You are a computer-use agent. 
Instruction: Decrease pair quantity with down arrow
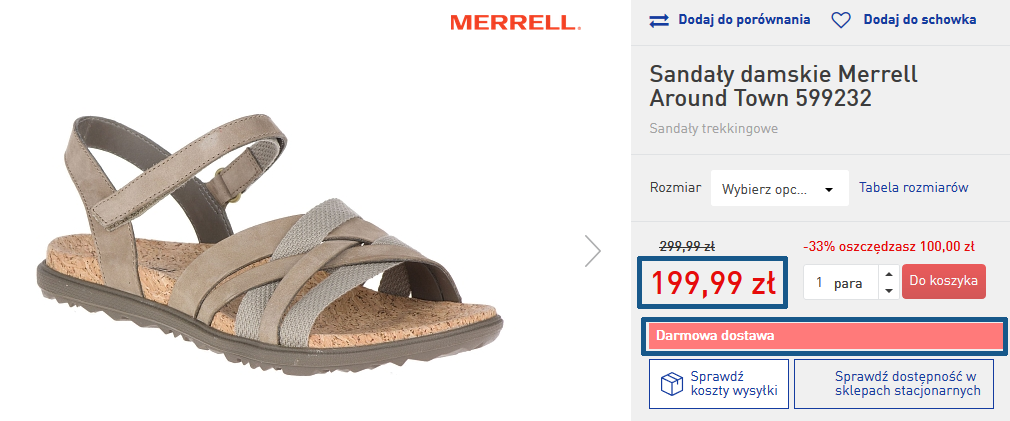888,290
